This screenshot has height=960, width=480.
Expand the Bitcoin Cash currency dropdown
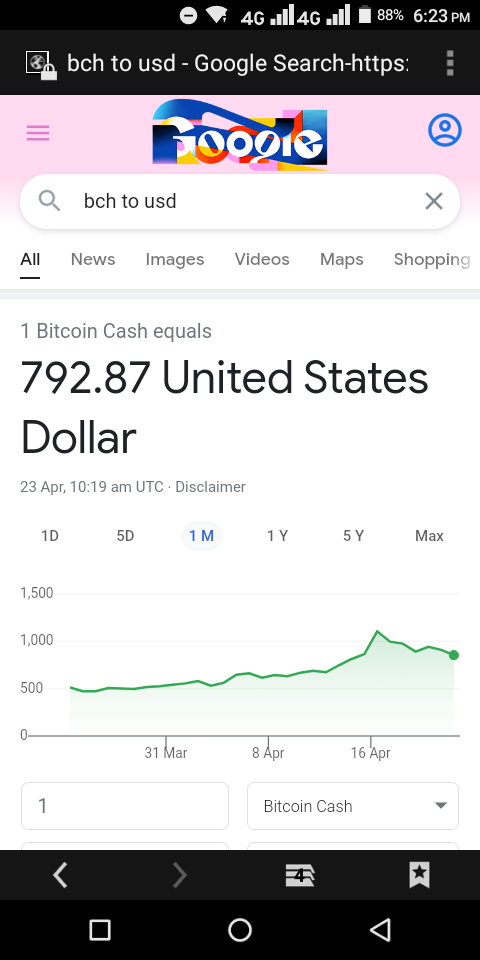(x=353, y=806)
